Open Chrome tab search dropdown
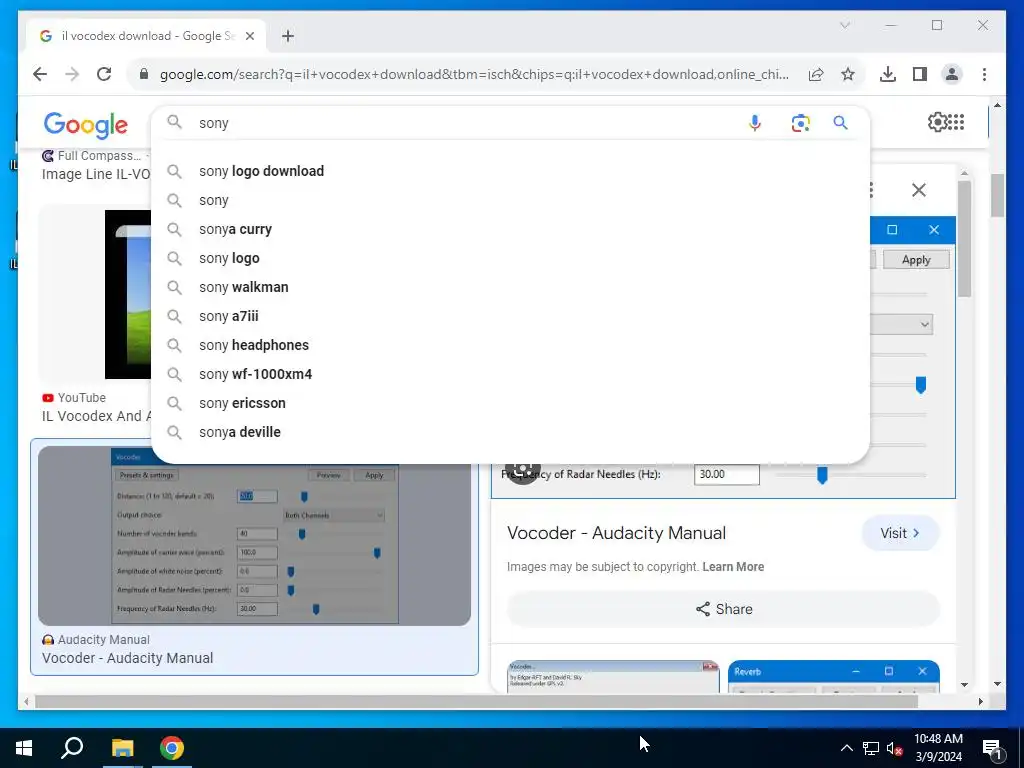Screen dimensions: 1024x768 tap(844, 25)
